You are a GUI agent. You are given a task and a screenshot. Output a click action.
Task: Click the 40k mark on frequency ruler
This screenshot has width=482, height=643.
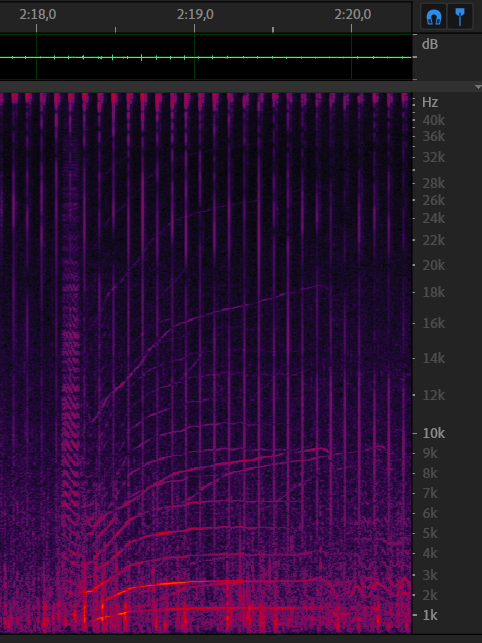coord(434,120)
